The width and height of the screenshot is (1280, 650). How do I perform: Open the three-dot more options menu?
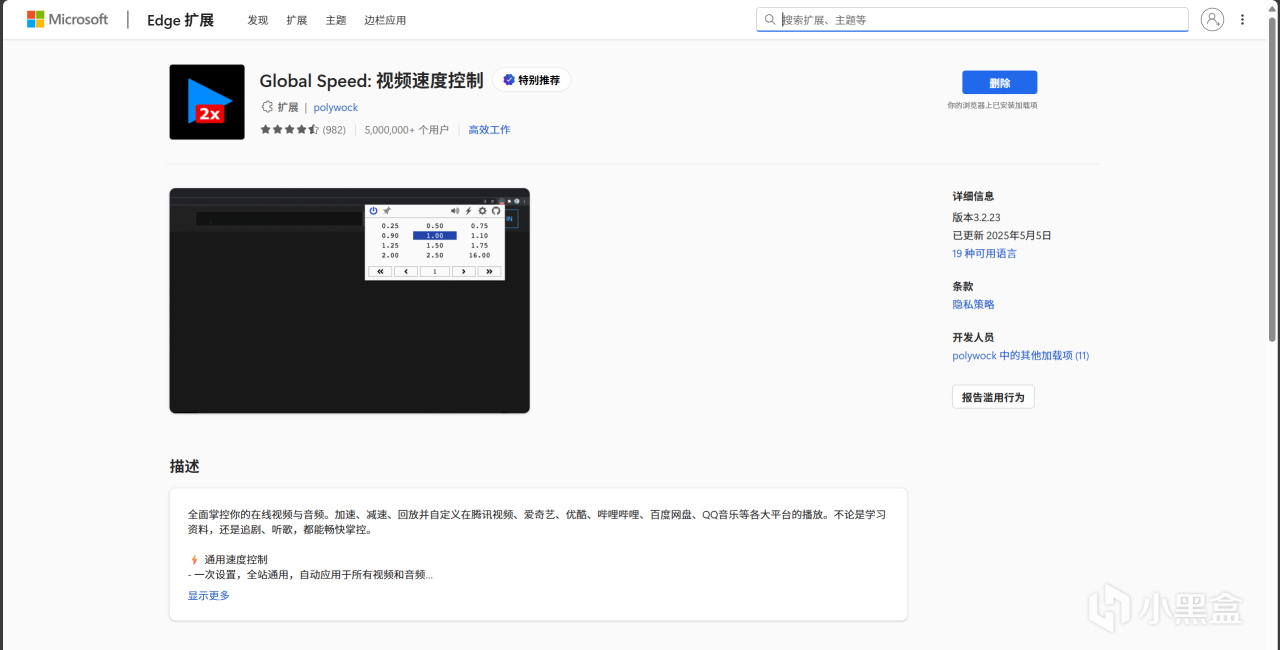1243,19
